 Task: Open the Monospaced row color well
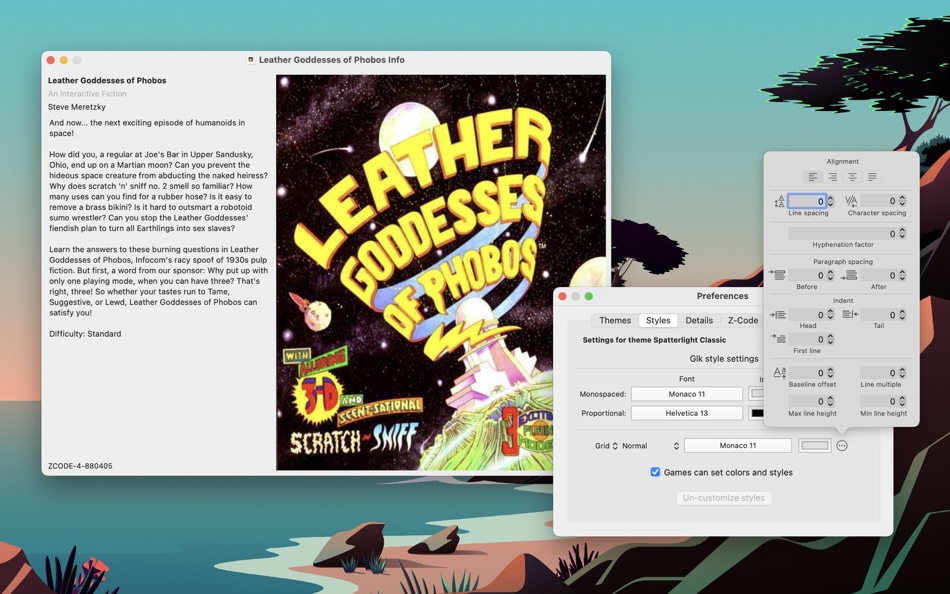[756, 393]
